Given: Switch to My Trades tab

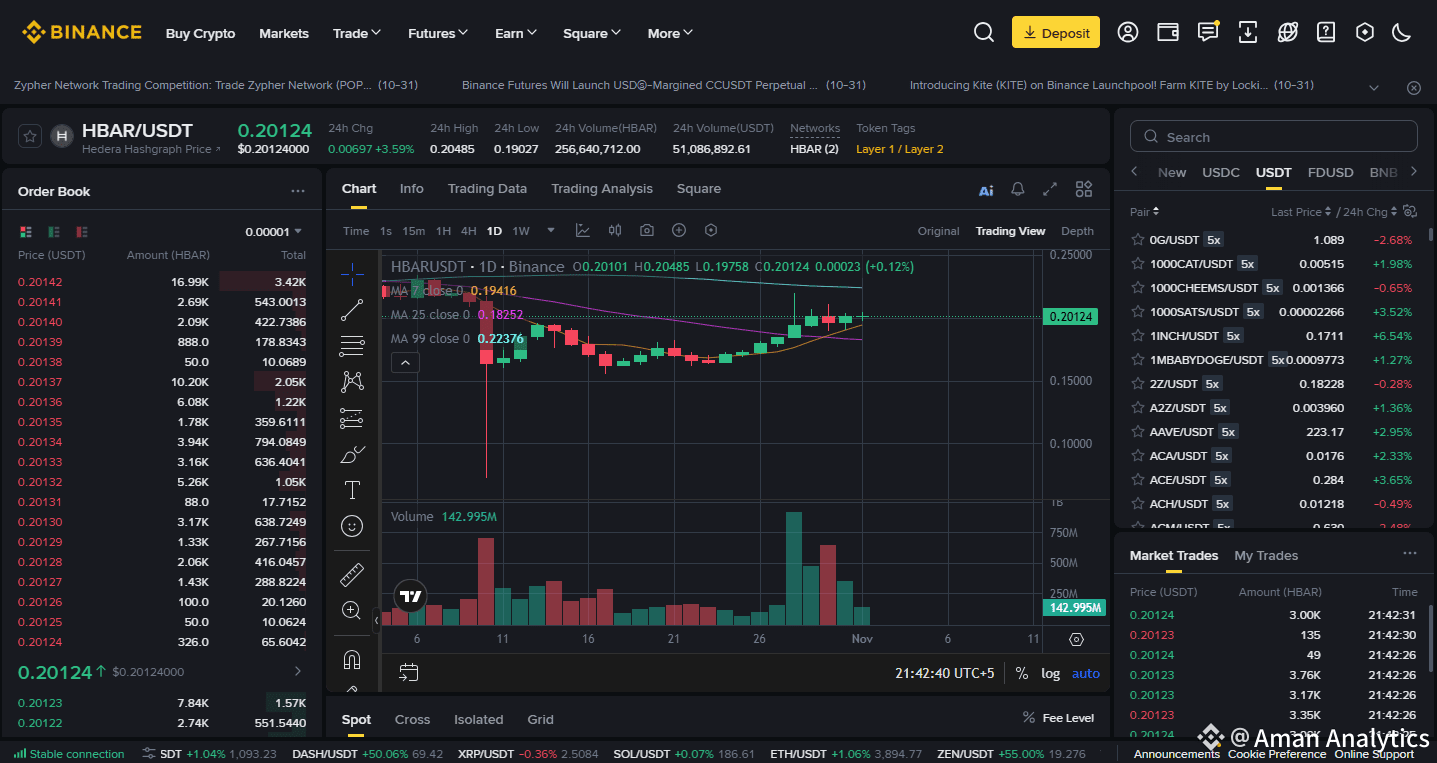Looking at the screenshot, I should click(x=1266, y=555).
